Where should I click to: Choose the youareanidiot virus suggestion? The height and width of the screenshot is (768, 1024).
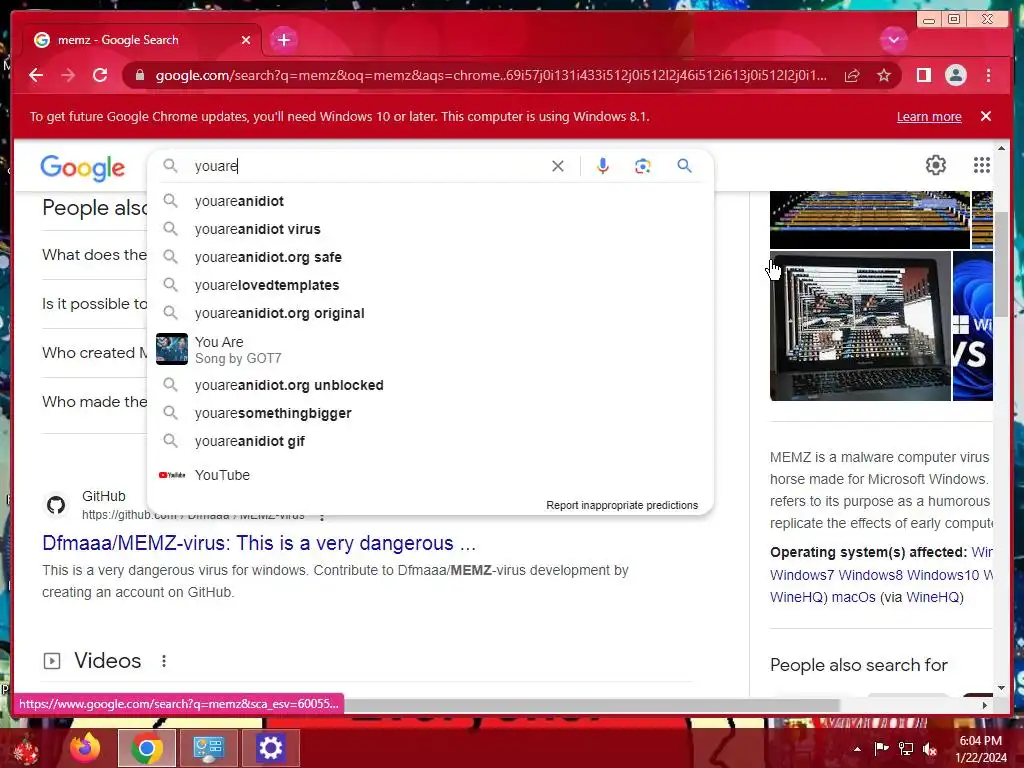(431, 229)
